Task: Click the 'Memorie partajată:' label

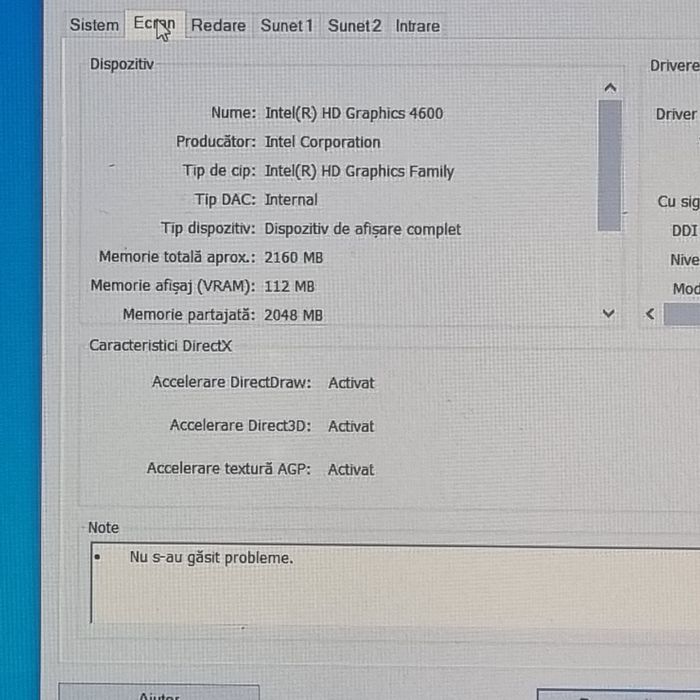Action: coord(189,315)
